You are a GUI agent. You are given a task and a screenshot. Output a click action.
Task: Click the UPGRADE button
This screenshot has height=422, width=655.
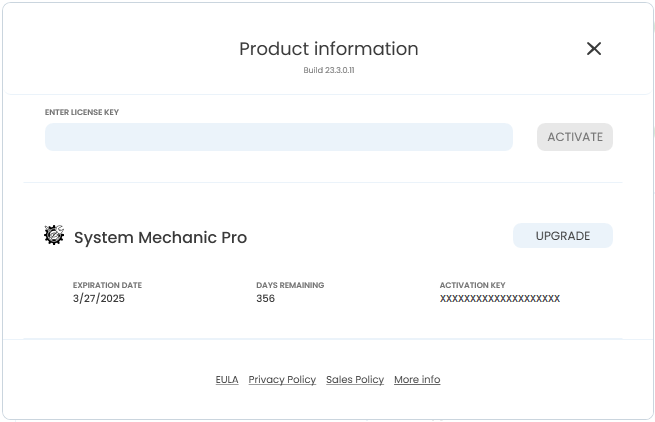tap(563, 236)
